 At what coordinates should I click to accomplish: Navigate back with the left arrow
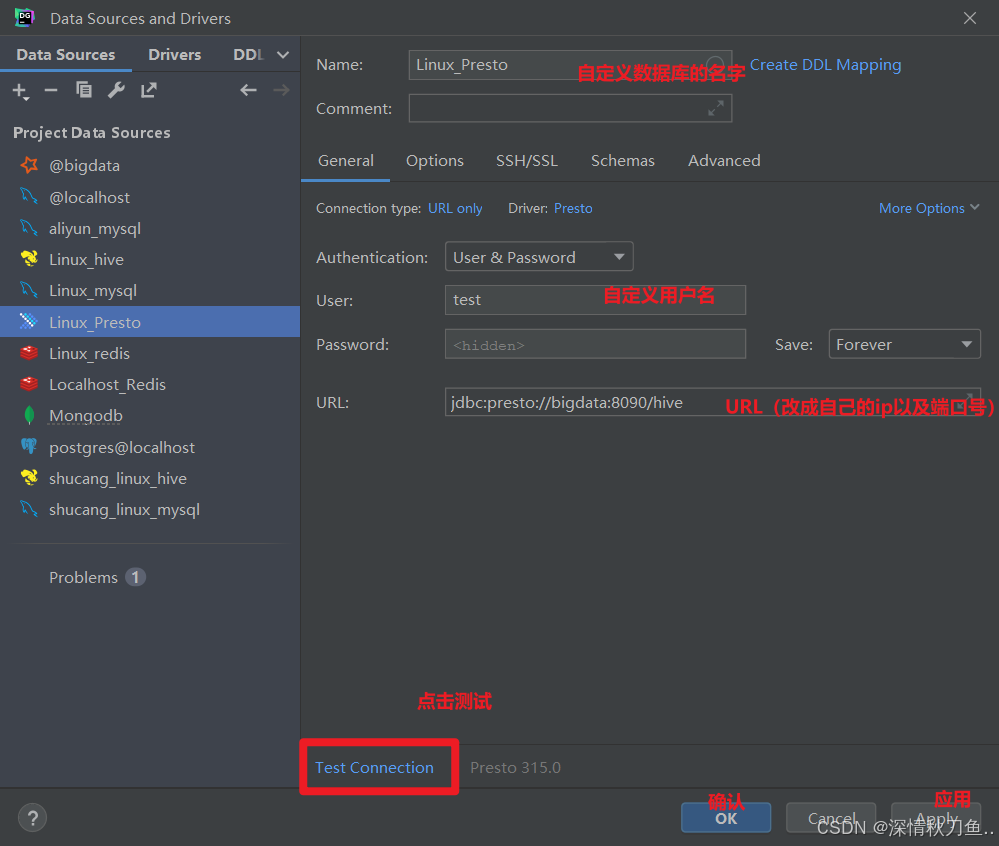pos(248,90)
